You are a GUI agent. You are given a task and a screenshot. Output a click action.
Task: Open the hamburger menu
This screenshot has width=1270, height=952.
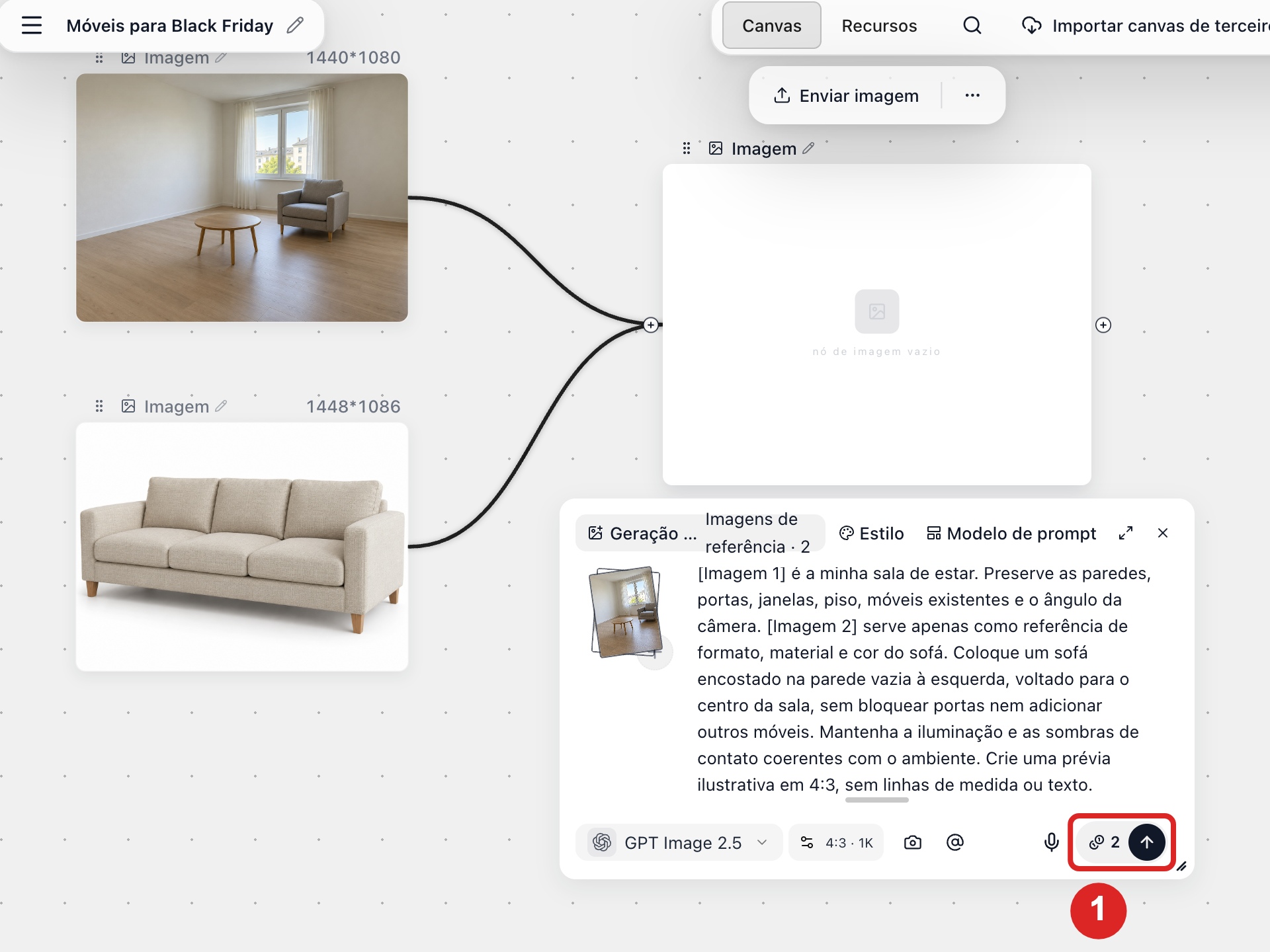(x=31, y=26)
